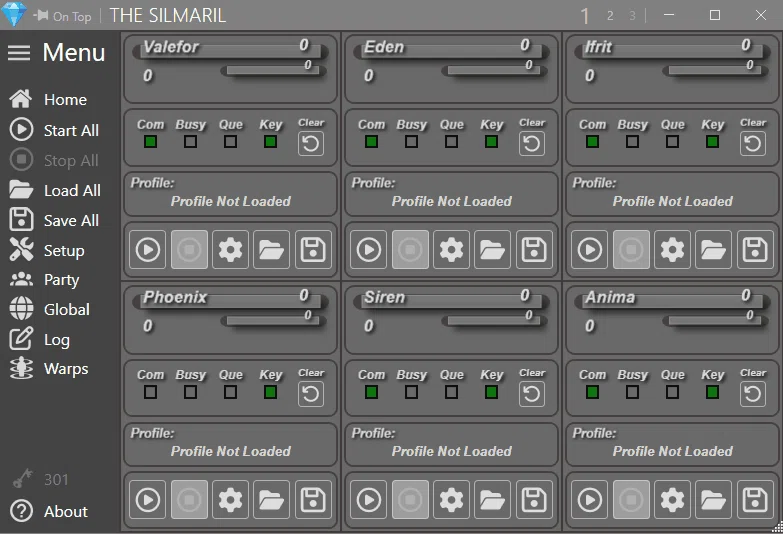Open settings gear for Siren
783x534 pixels.
click(451, 500)
